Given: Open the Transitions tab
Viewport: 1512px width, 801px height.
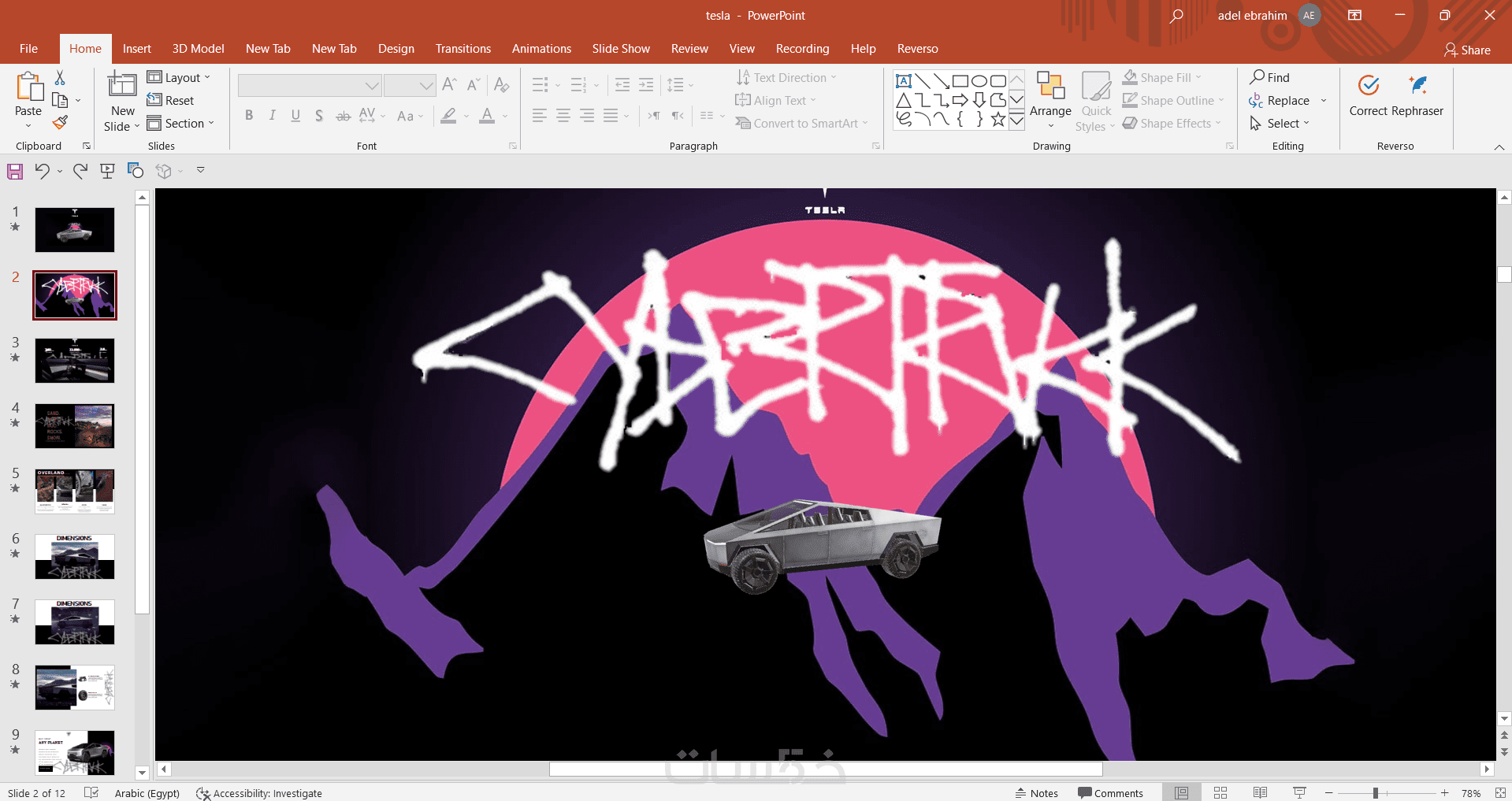Looking at the screenshot, I should (463, 49).
